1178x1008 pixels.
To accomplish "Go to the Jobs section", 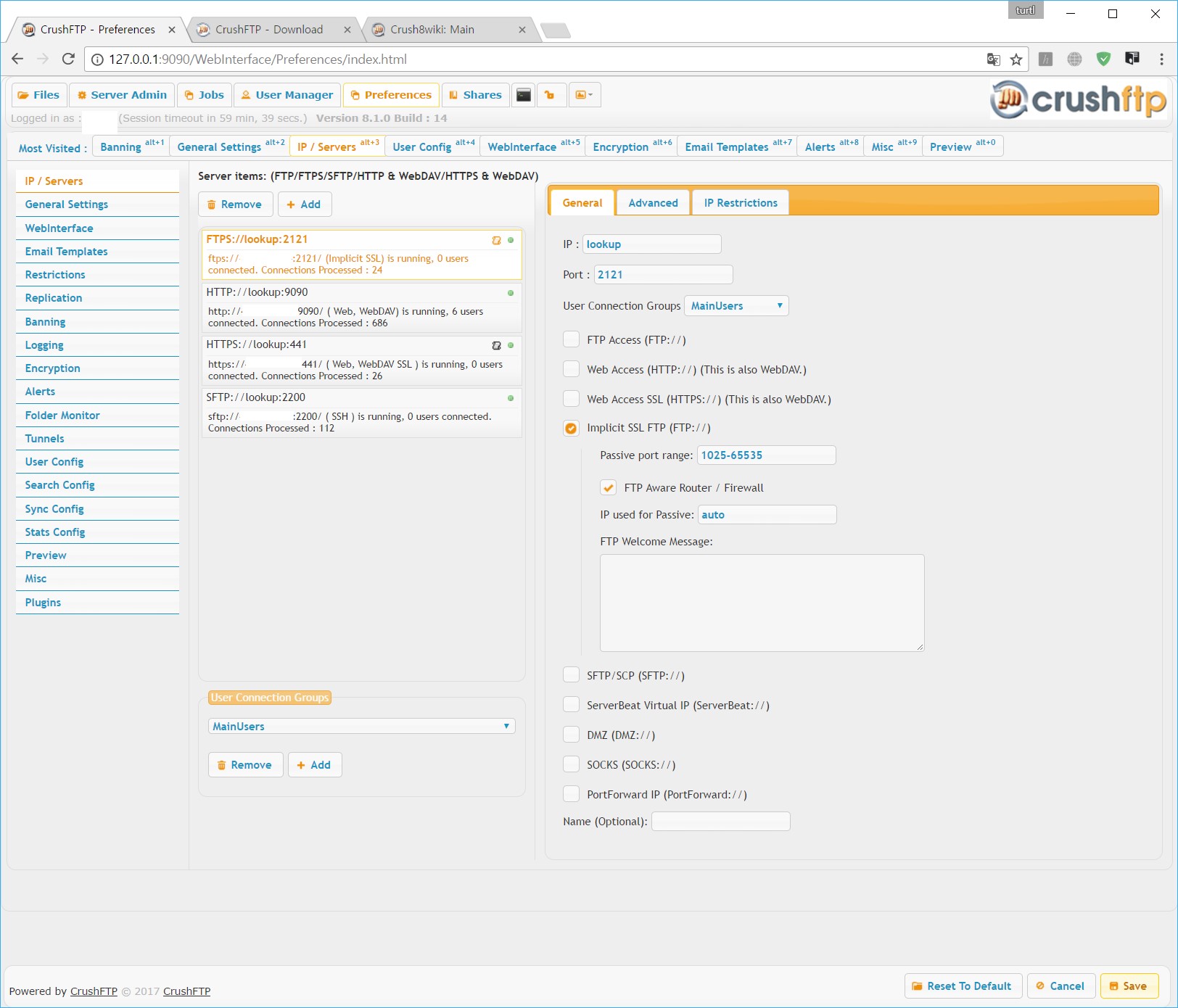I will (205, 95).
